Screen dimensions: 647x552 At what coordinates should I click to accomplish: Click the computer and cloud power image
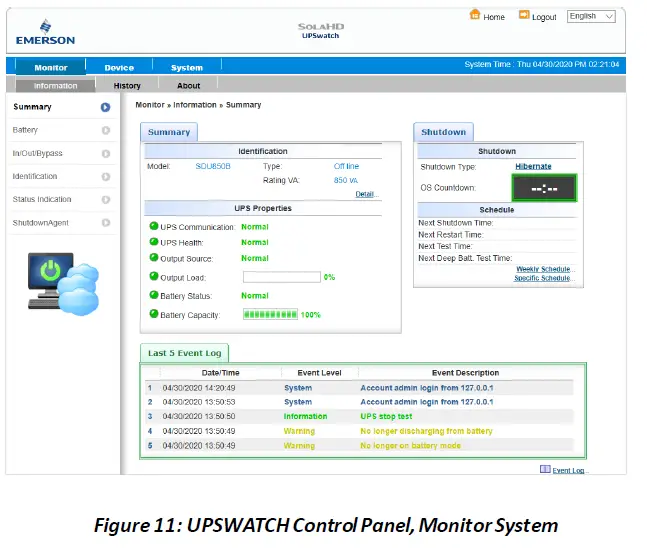[63, 283]
